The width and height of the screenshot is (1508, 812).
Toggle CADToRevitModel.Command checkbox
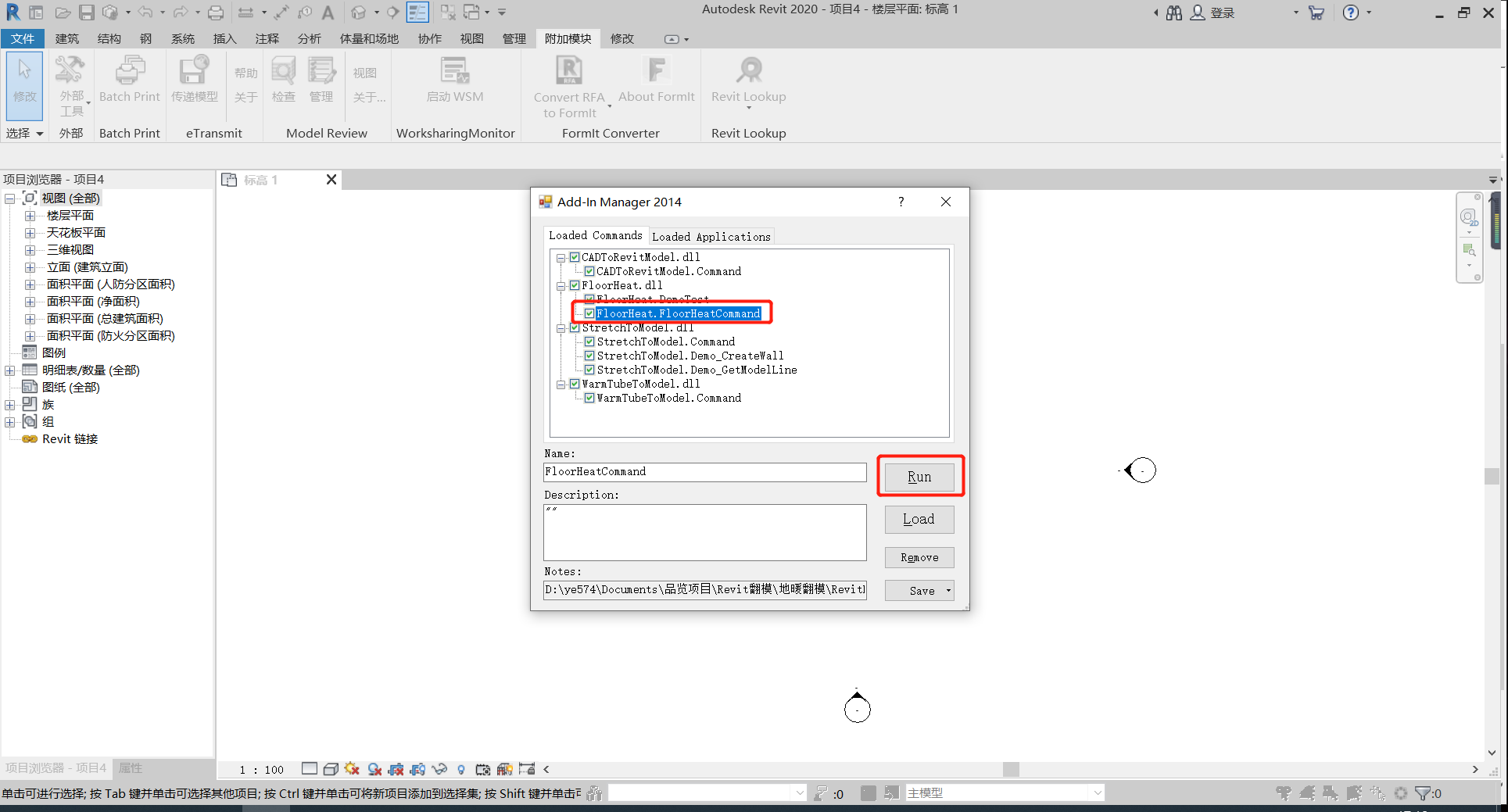pyautogui.click(x=589, y=271)
